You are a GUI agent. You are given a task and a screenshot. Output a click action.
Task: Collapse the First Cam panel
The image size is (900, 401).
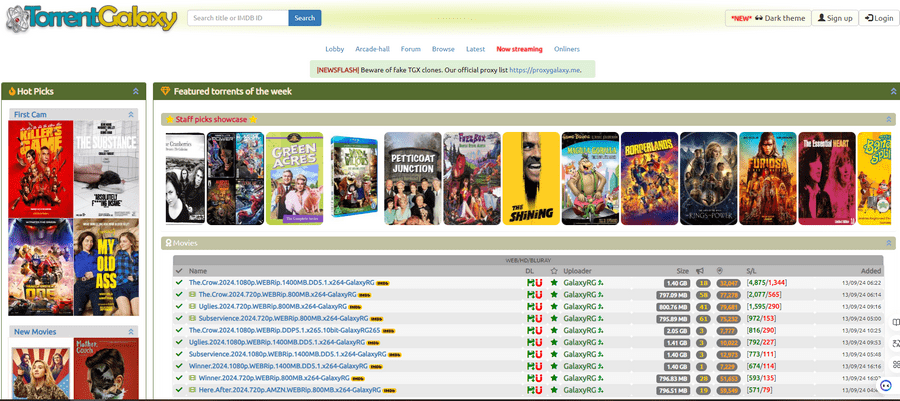point(130,115)
